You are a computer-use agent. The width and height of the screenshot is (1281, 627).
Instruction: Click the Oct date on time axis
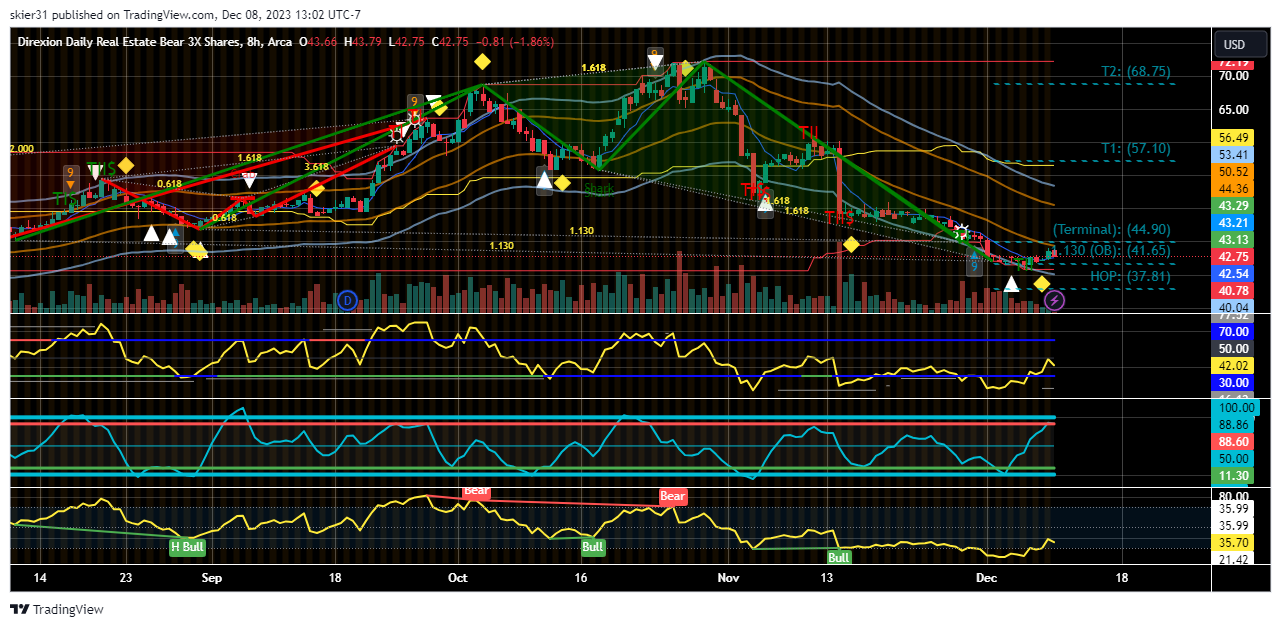[x=457, y=578]
